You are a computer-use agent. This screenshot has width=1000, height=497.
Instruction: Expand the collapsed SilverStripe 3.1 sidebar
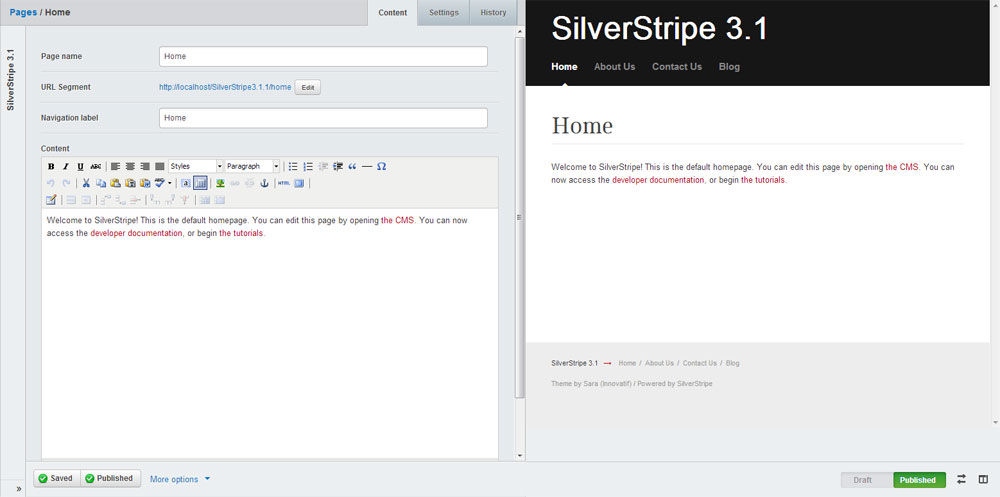tap(18, 489)
